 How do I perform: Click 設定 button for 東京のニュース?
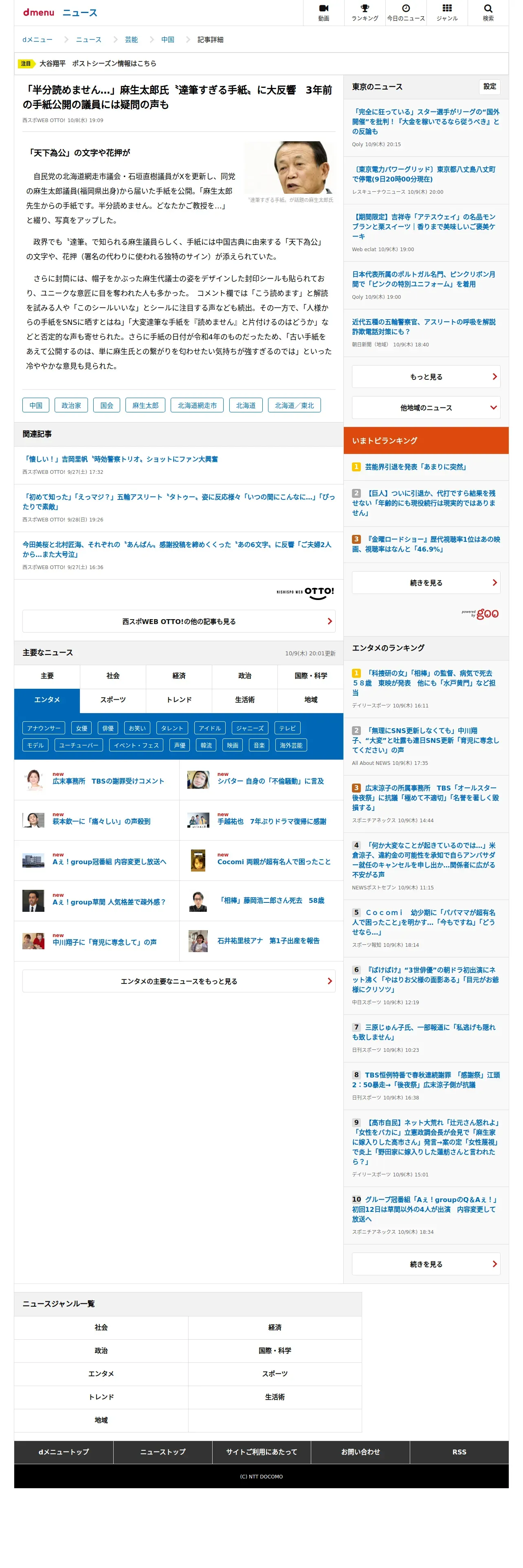[490, 86]
